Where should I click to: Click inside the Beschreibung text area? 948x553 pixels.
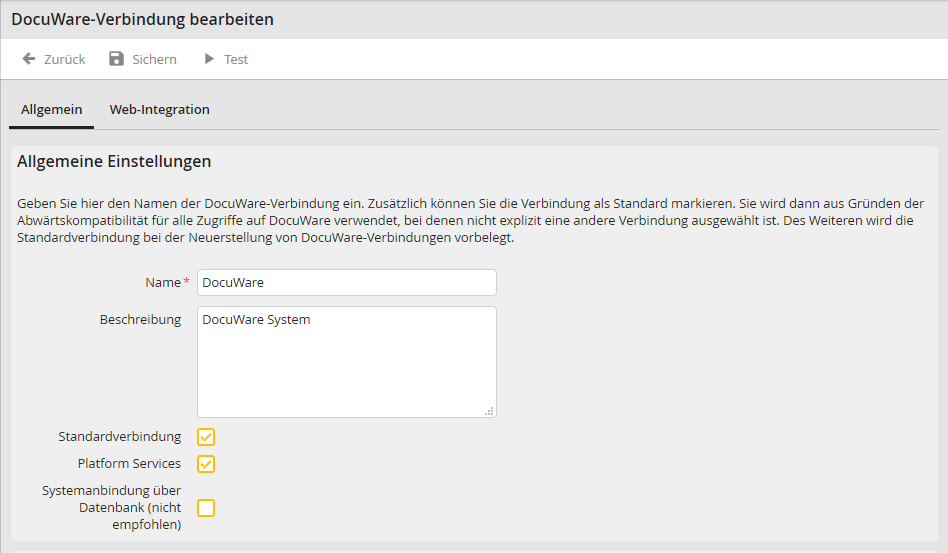(346, 361)
